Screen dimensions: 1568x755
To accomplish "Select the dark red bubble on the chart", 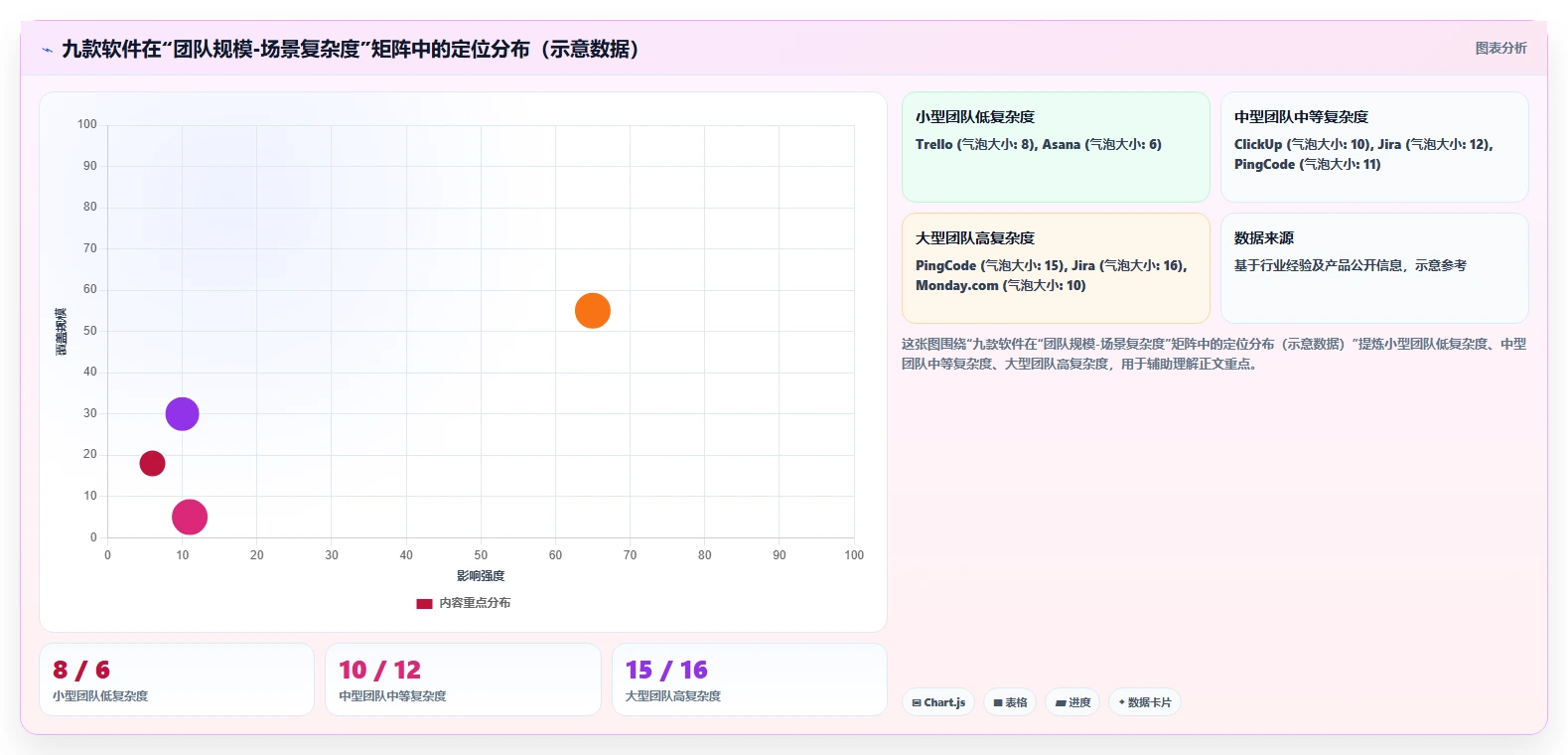I will 152,463.
